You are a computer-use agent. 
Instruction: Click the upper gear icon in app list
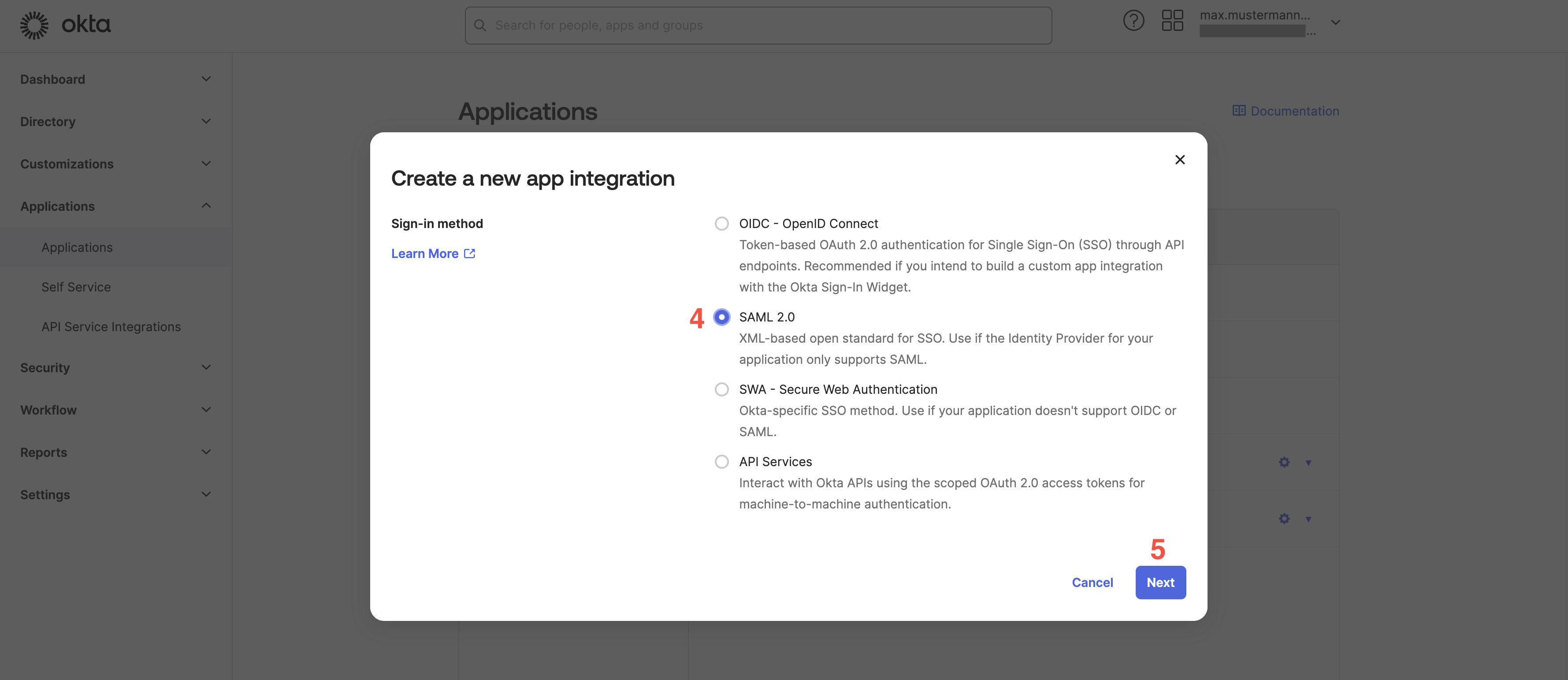(x=1284, y=463)
